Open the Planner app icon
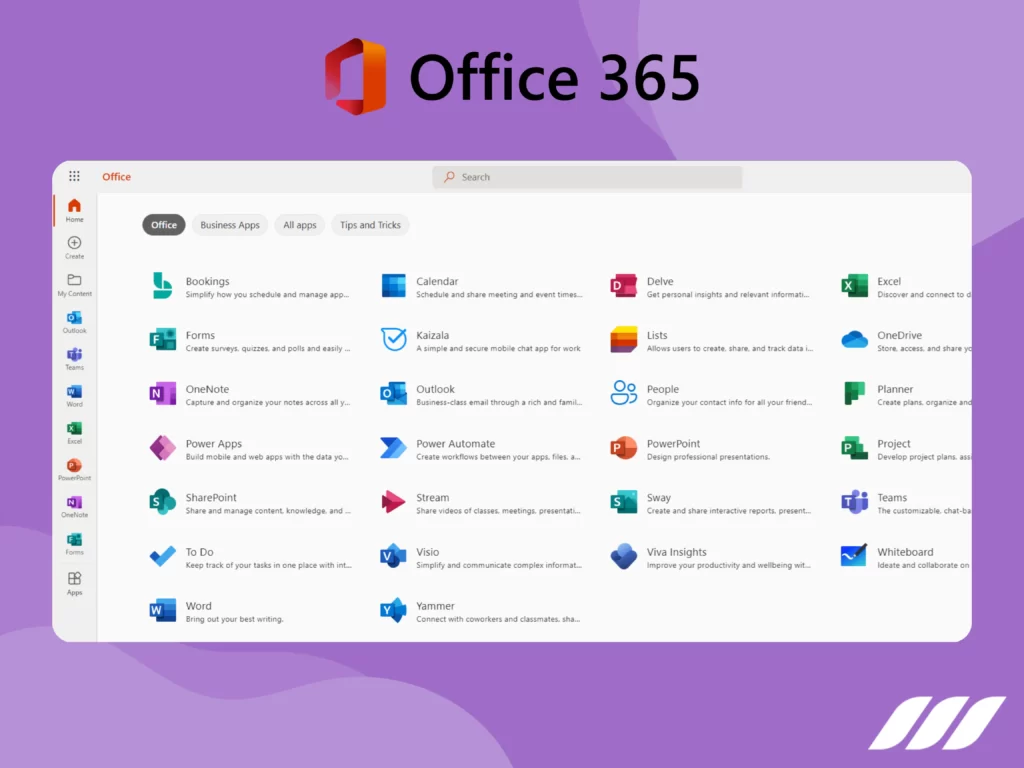 tap(853, 394)
